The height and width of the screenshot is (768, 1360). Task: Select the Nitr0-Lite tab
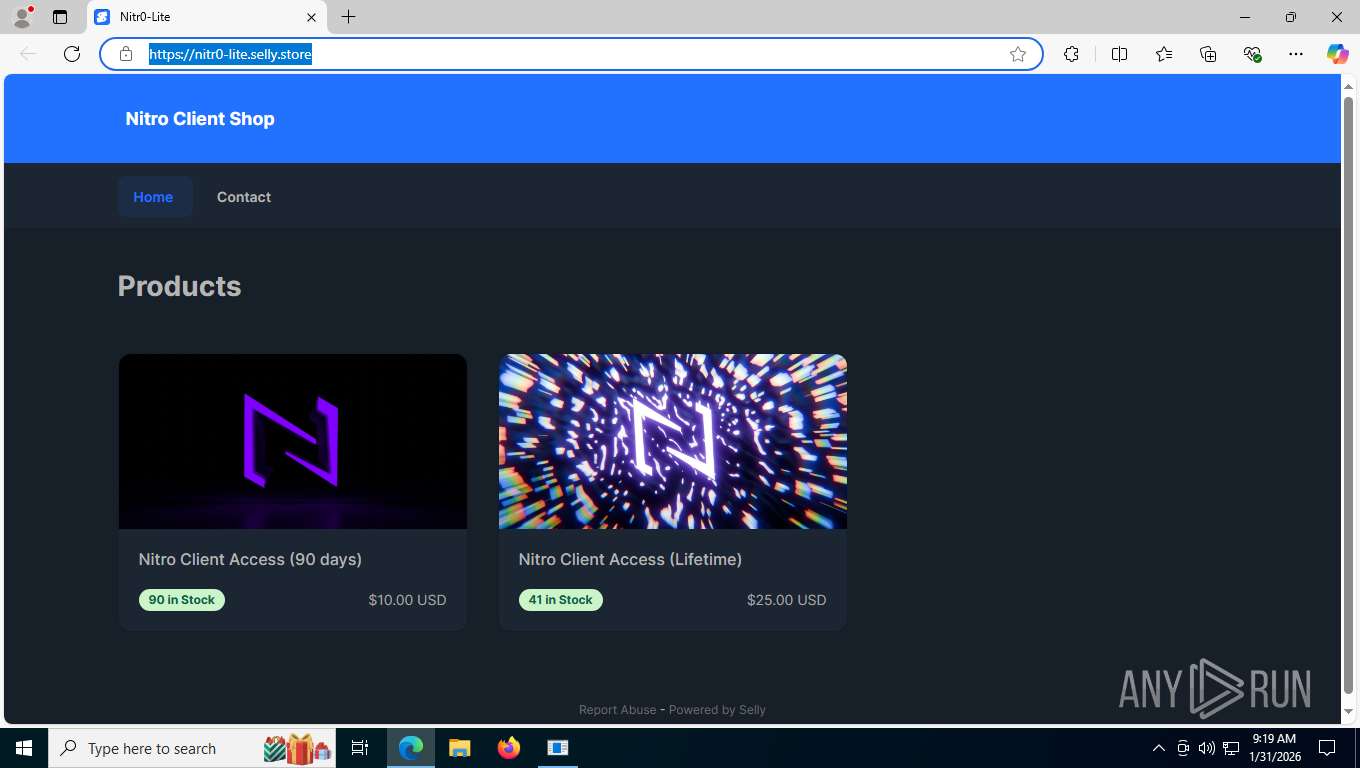coord(206,17)
